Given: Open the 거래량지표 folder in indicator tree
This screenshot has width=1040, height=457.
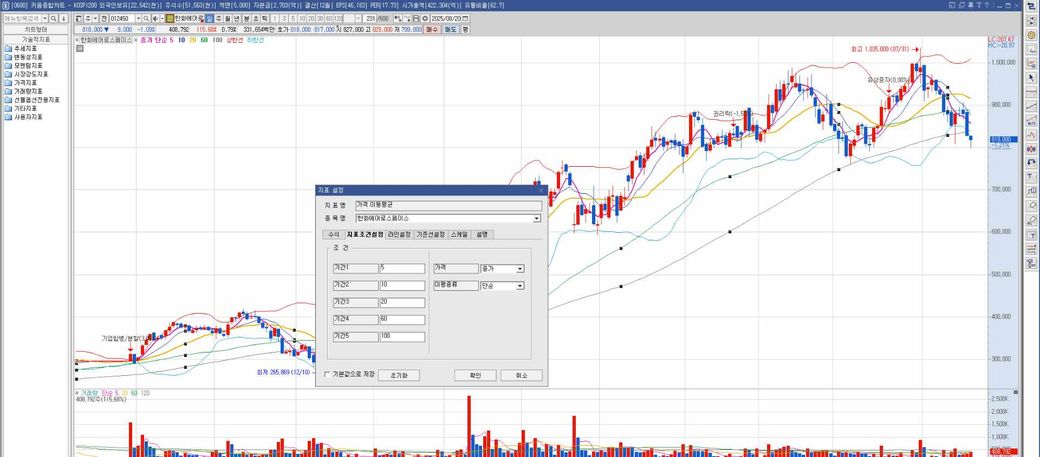Looking at the screenshot, I should (x=28, y=91).
